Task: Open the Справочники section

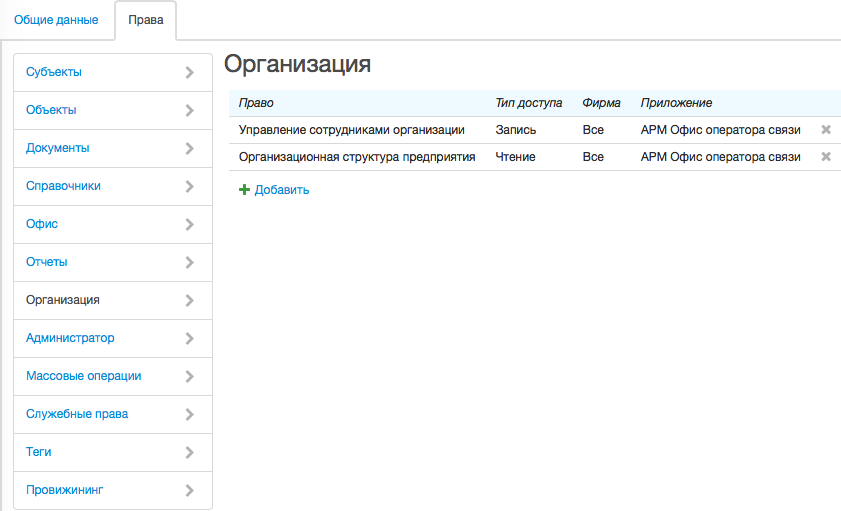Action: (x=113, y=187)
